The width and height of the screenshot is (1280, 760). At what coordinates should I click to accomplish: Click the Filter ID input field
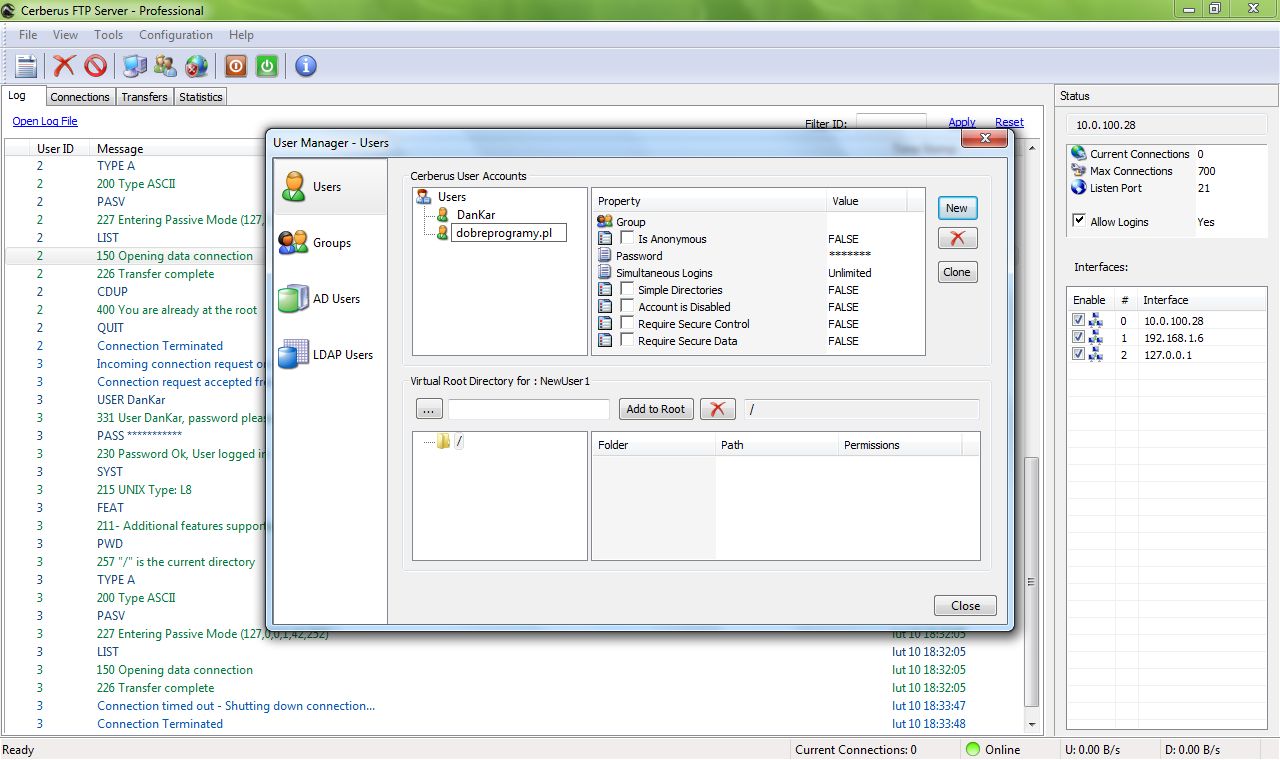point(891,122)
